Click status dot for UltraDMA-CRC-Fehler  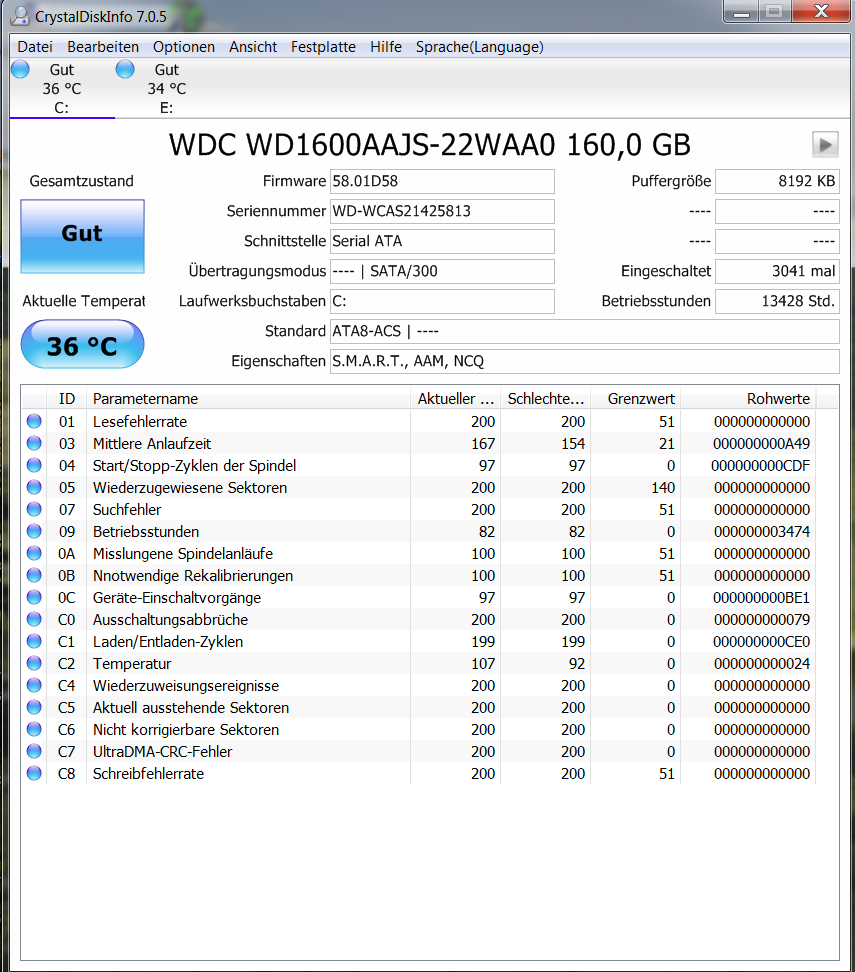(x=34, y=751)
